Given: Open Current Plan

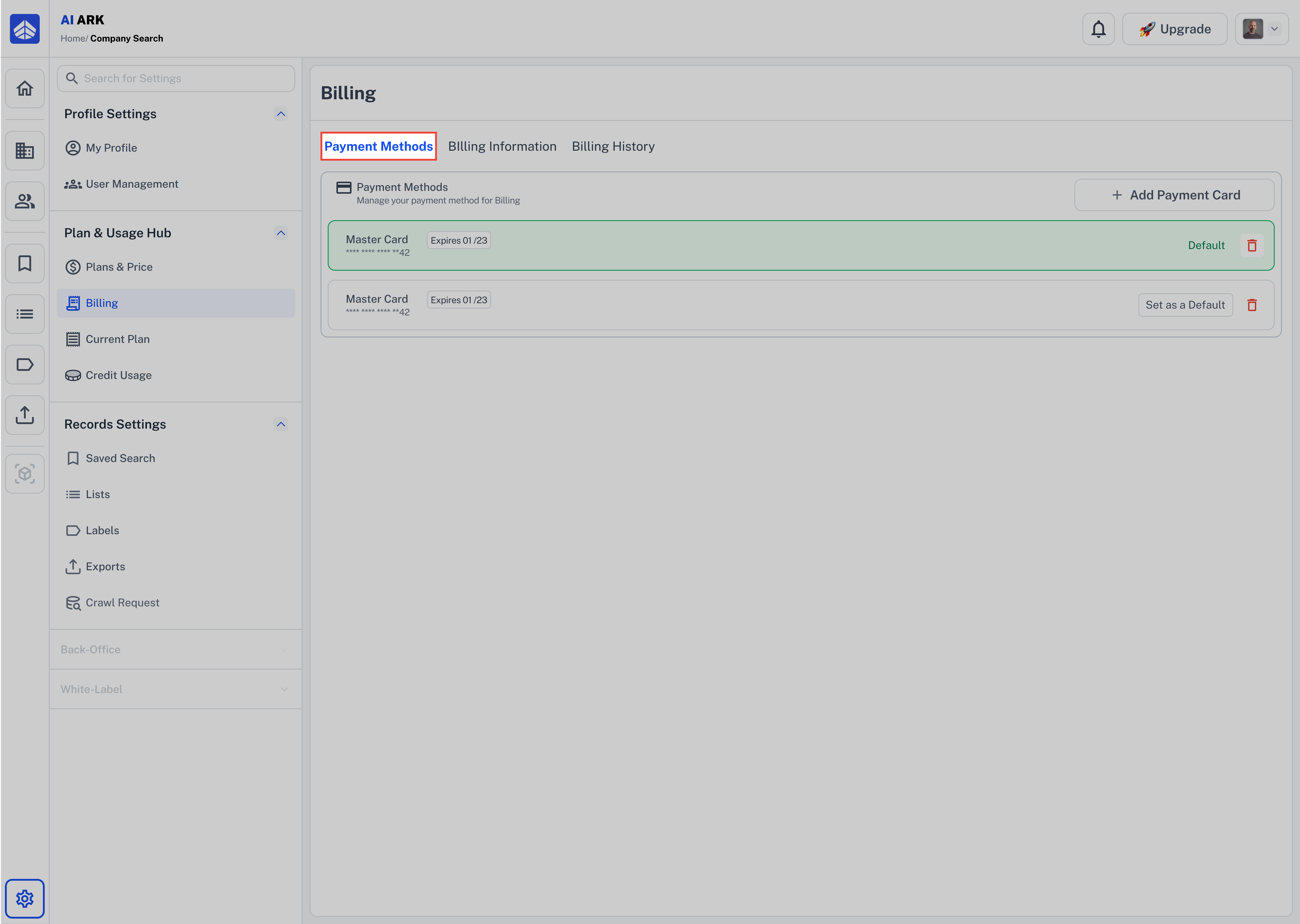Looking at the screenshot, I should pyautogui.click(x=176, y=339).
